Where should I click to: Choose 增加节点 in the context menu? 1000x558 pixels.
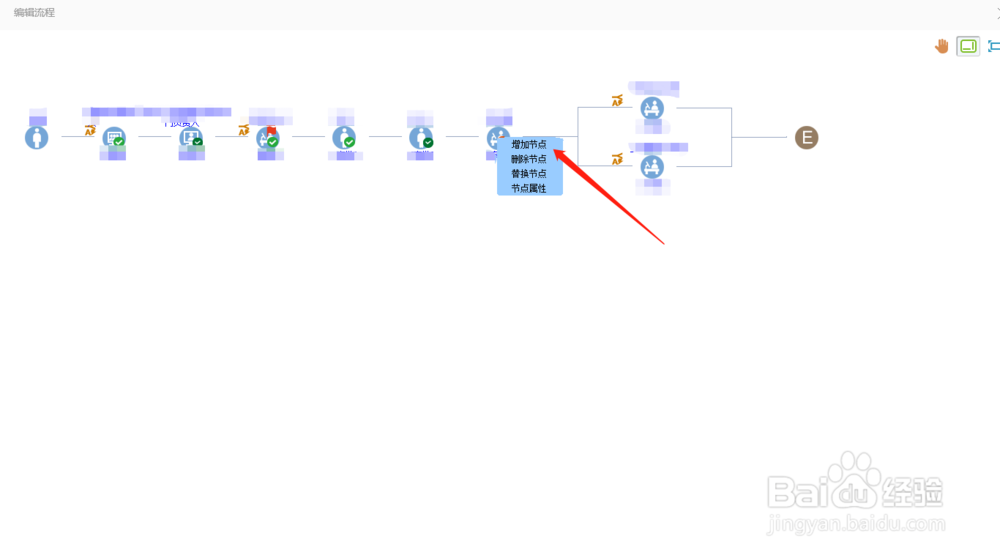click(529, 145)
